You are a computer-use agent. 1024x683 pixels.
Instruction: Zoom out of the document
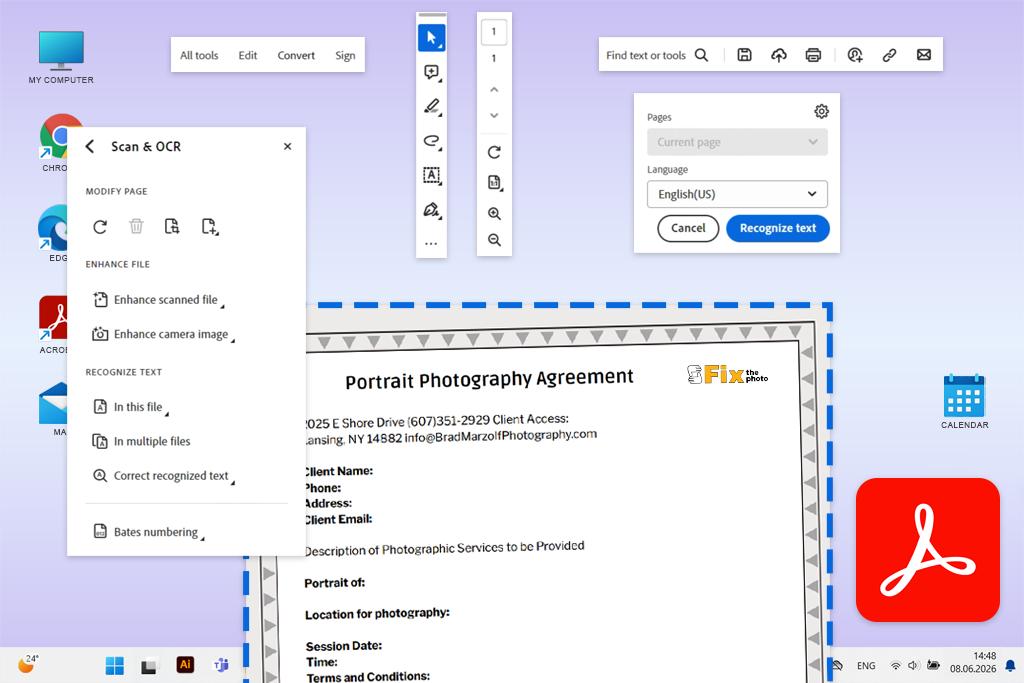pos(494,240)
